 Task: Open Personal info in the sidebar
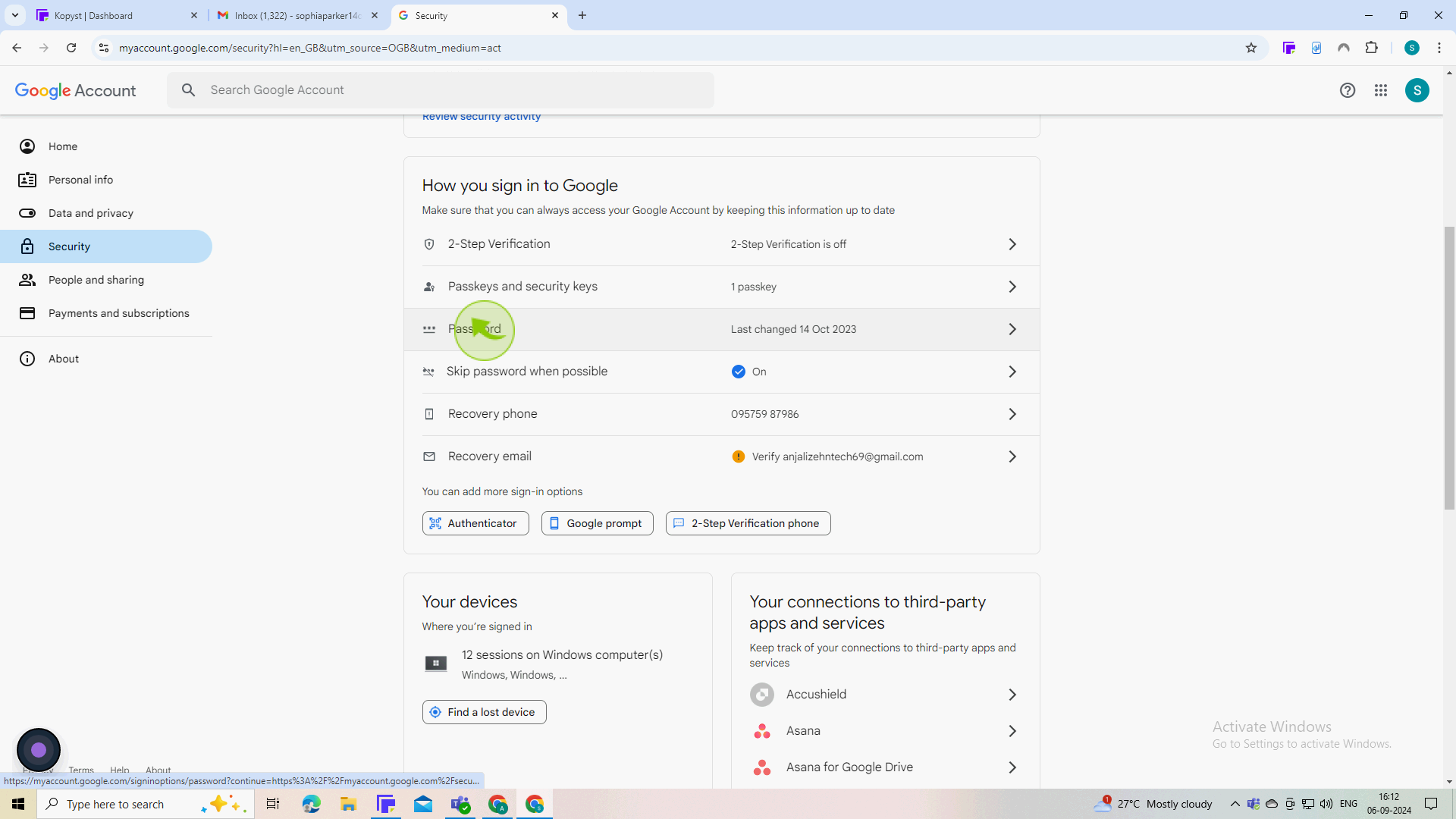(106, 180)
